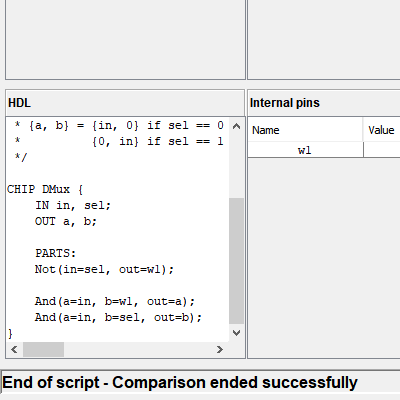
Task: Click the Not(in=sel, out=w1) statement
Action: pyautogui.click(x=104, y=269)
